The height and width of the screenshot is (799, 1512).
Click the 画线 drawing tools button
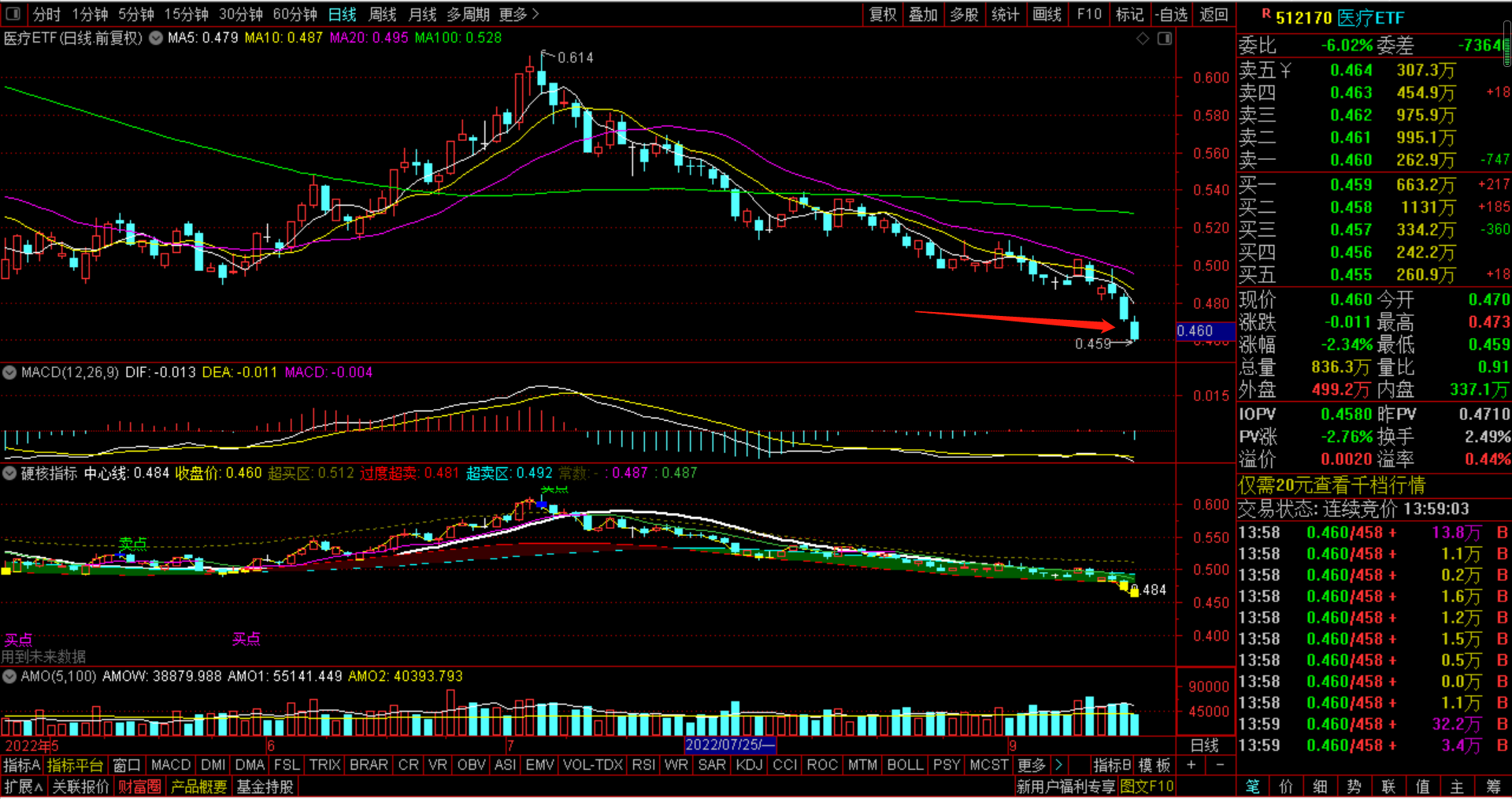click(1047, 14)
